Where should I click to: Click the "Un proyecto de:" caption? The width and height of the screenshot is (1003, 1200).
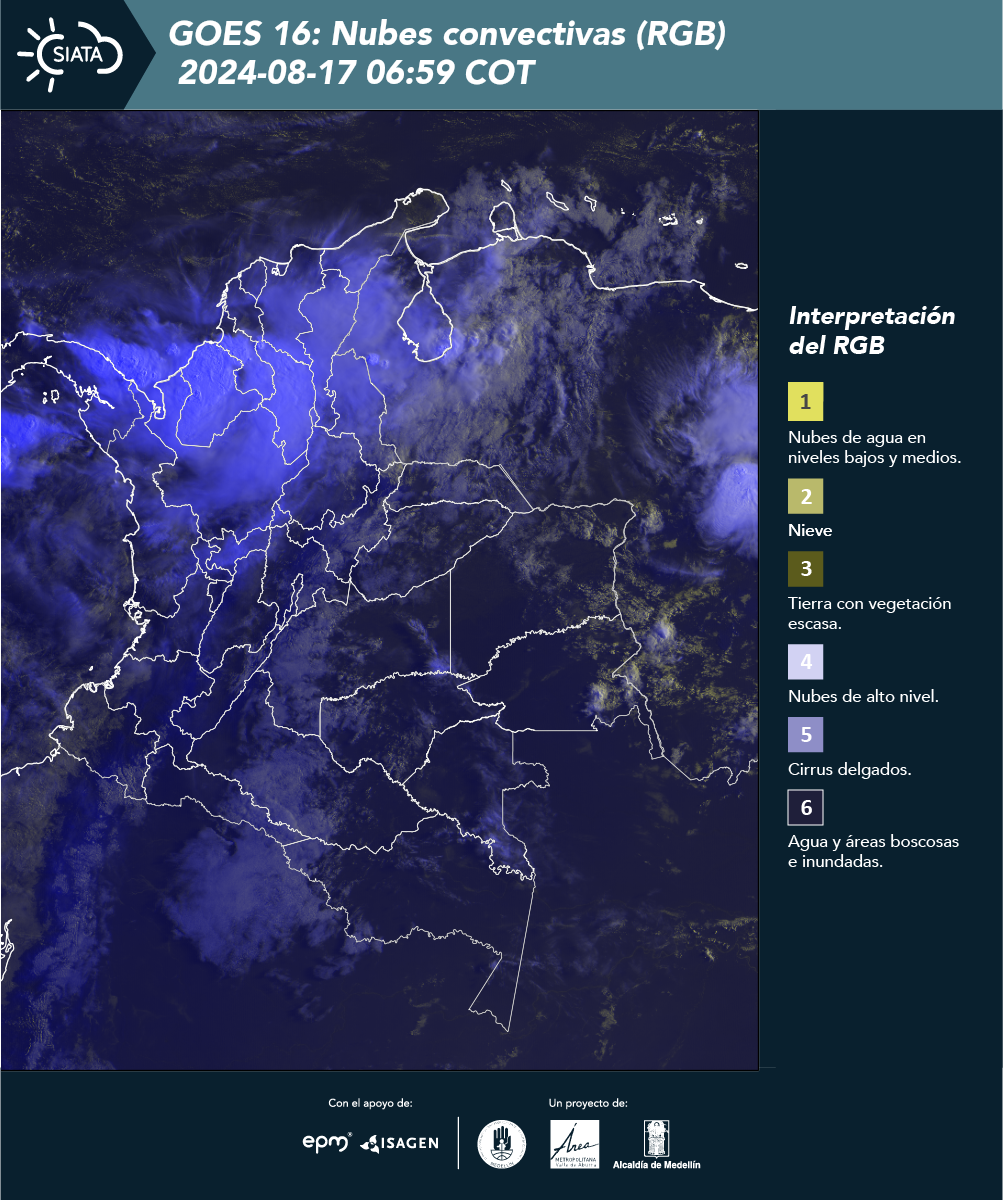pyautogui.click(x=588, y=1103)
